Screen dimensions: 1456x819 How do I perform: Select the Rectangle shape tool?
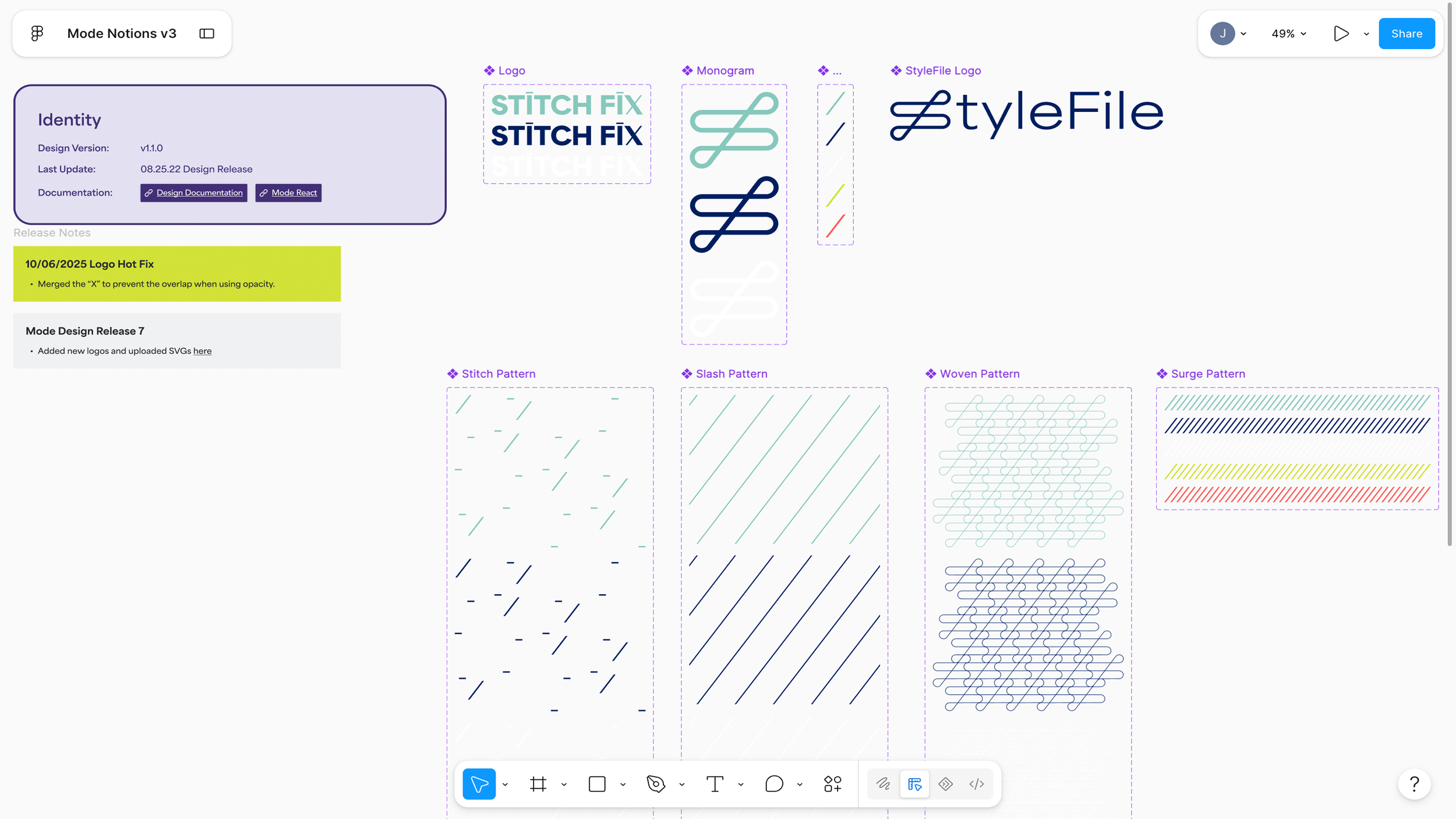pos(597,783)
